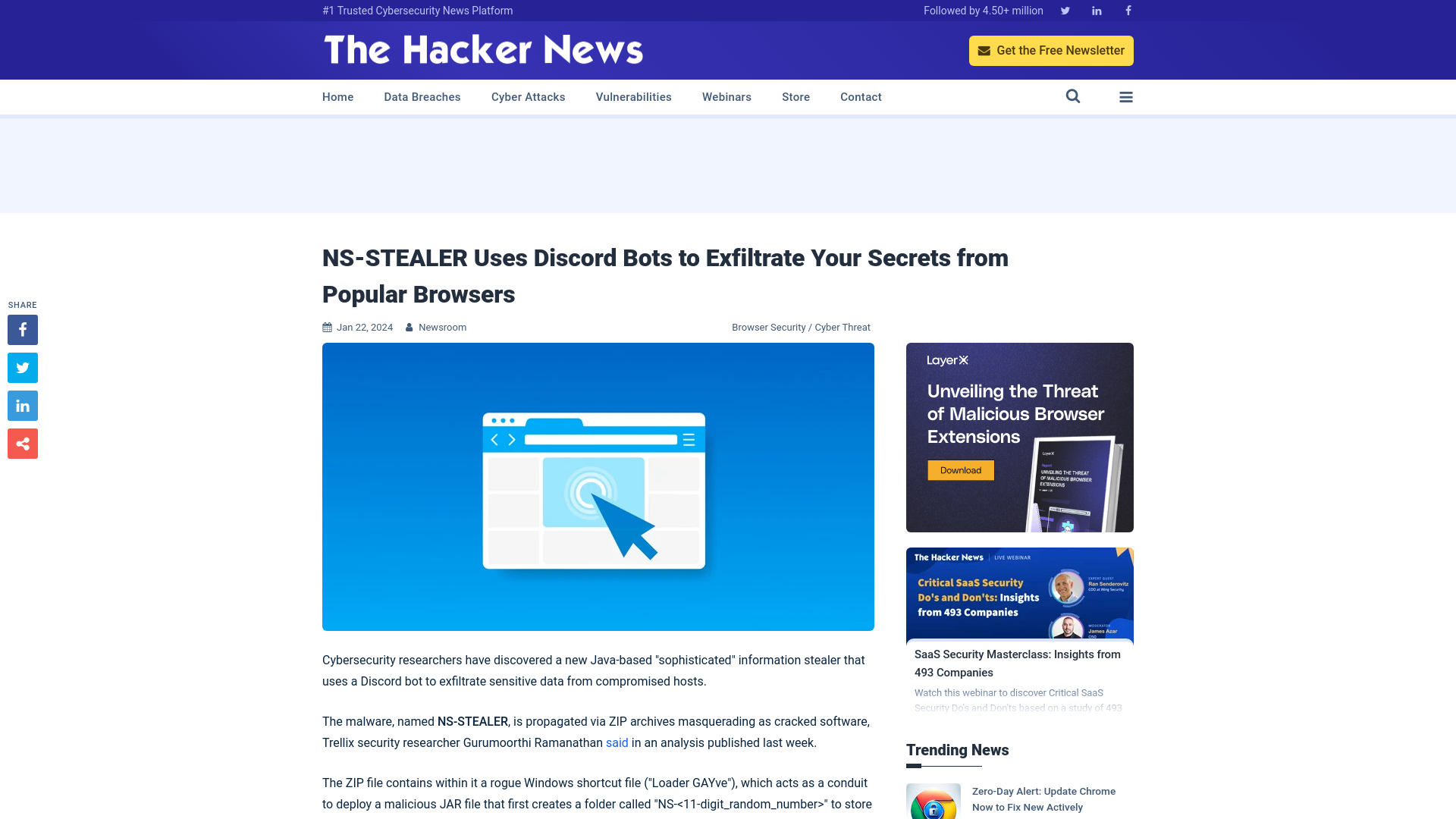Click the search magnifier icon
This screenshot has width=1456, height=819.
pyautogui.click(x=1072, y=96)
